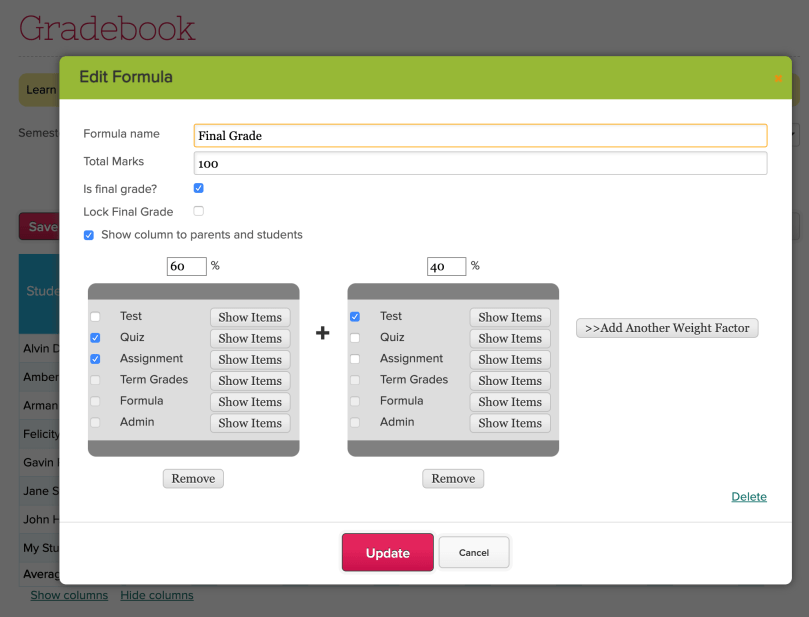The width and height of the screenshot is (809, 617).
Task: Show Items for Assignment in 40% group
Action: pos(510,360)
